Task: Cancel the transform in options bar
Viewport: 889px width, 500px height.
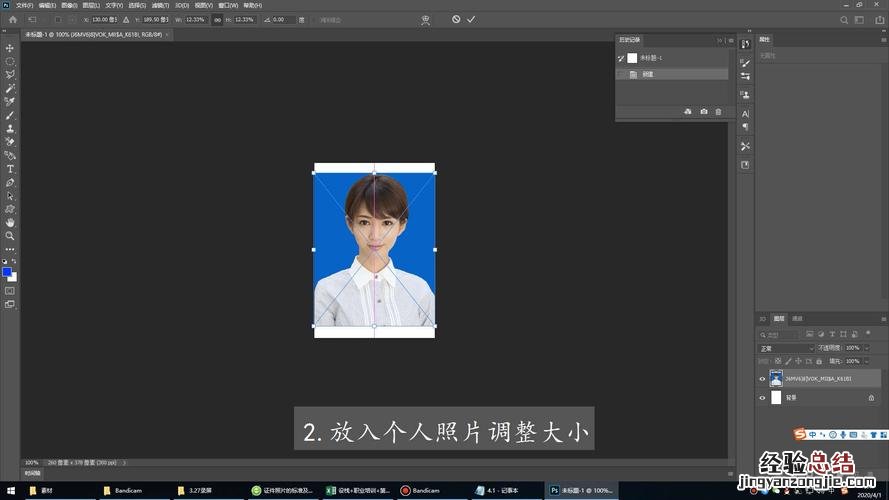Action: [x=456, y=19]
